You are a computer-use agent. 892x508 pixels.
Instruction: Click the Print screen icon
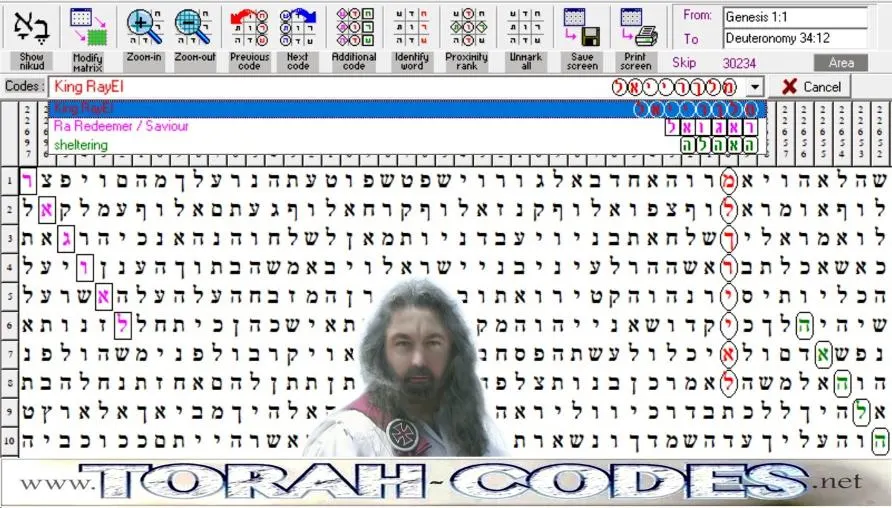(637, 27)
